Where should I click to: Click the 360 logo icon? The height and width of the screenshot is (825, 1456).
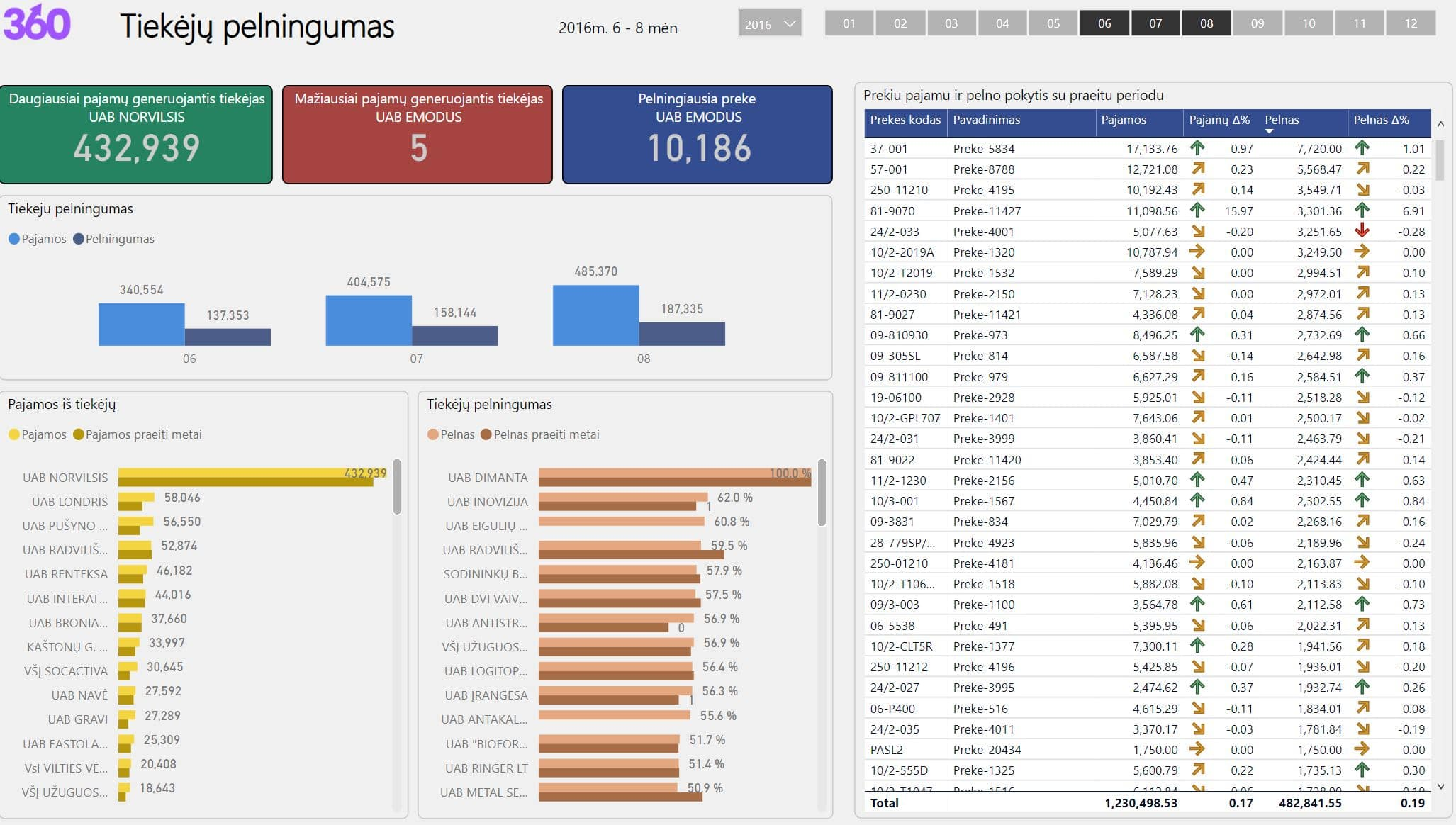pos(37,23)
